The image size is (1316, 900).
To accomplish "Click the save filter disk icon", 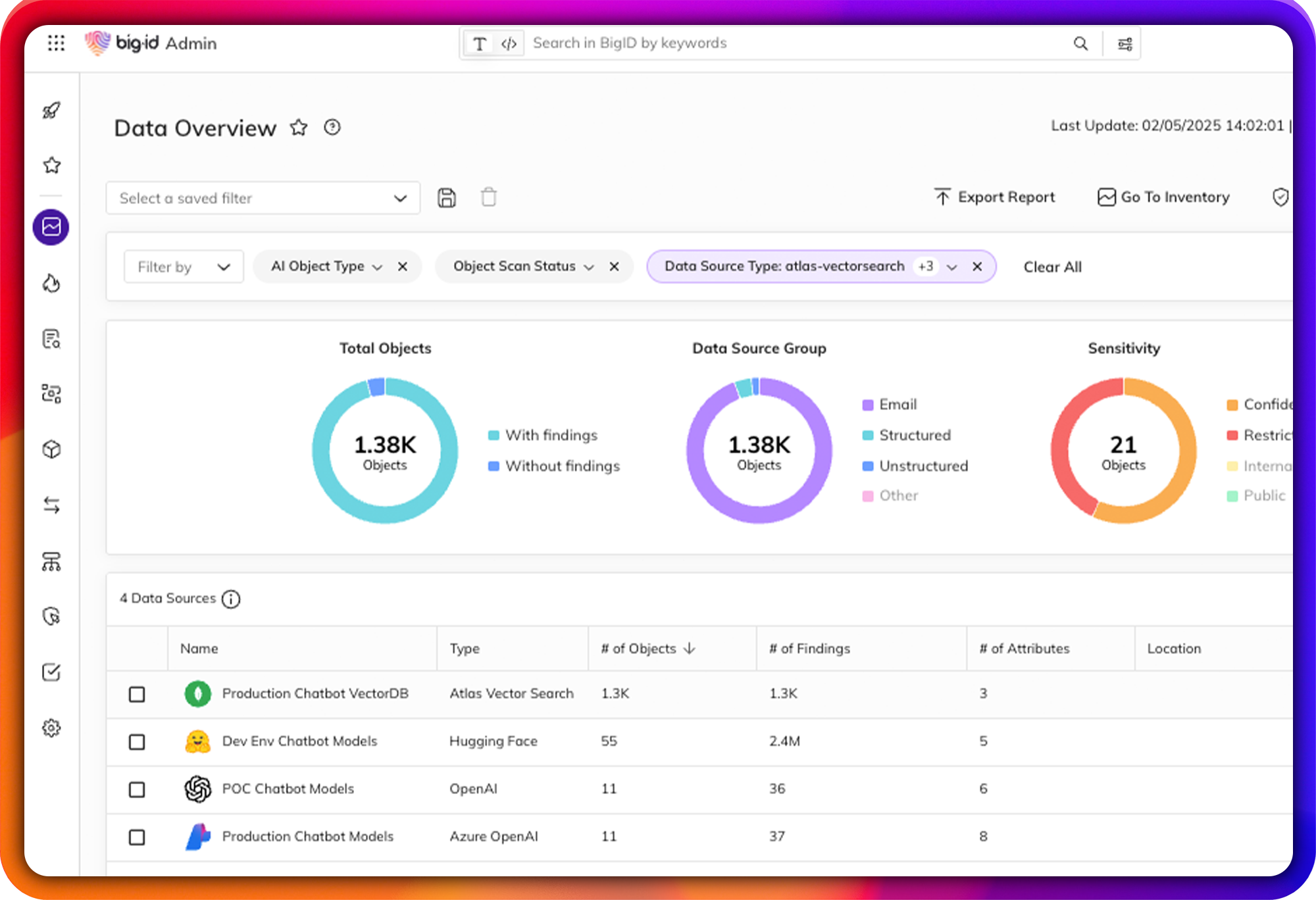I will click(447, 197).
